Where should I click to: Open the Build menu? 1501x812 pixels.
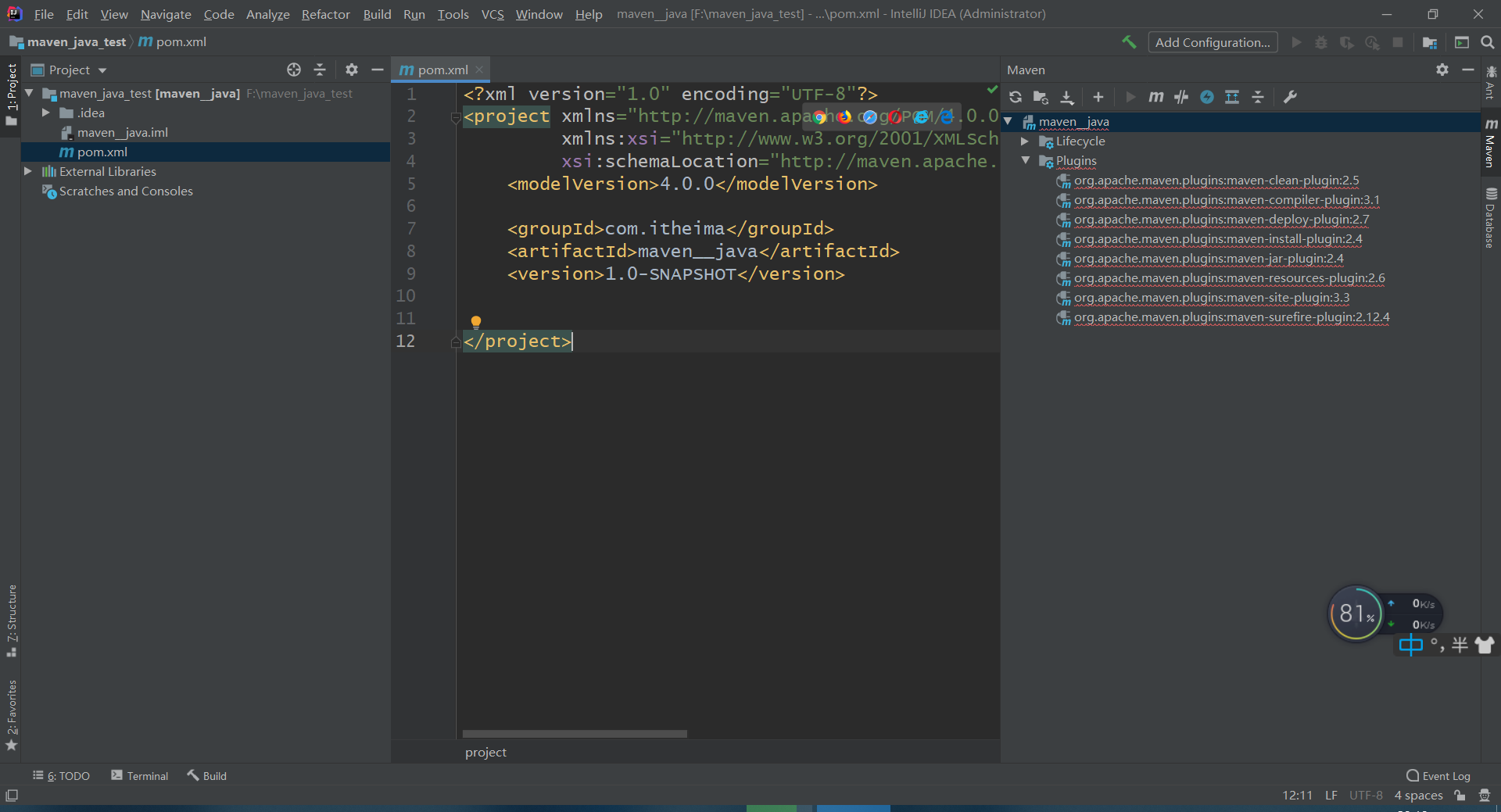point(377,14)
